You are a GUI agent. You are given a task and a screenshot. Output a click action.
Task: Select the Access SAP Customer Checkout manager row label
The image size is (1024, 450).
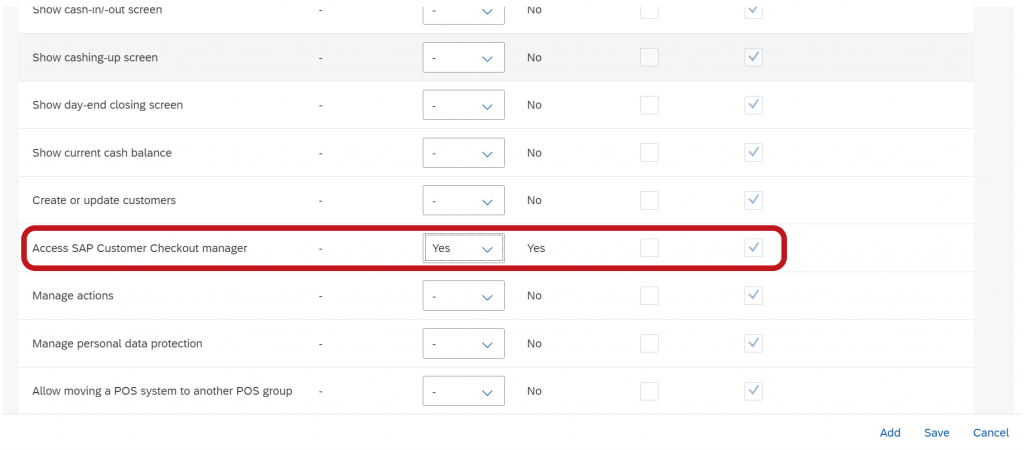140,248
